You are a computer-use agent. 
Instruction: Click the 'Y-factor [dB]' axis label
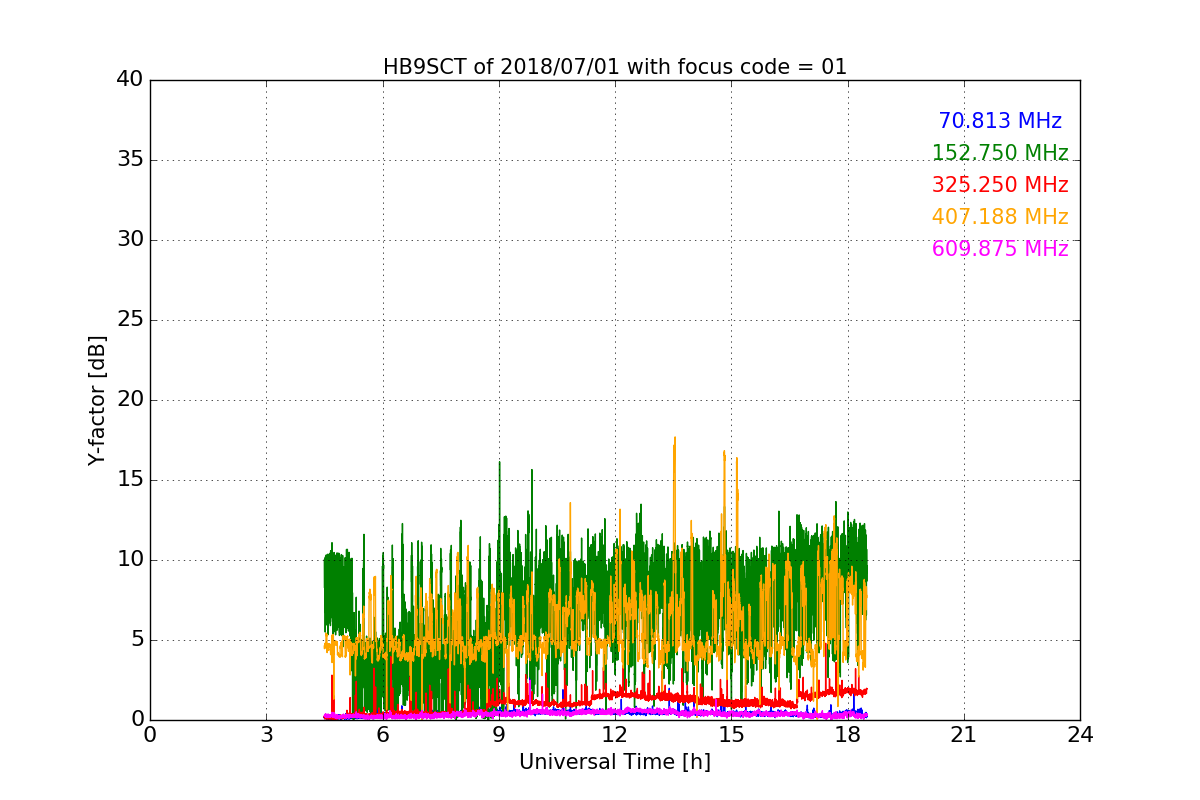(97, 400)
